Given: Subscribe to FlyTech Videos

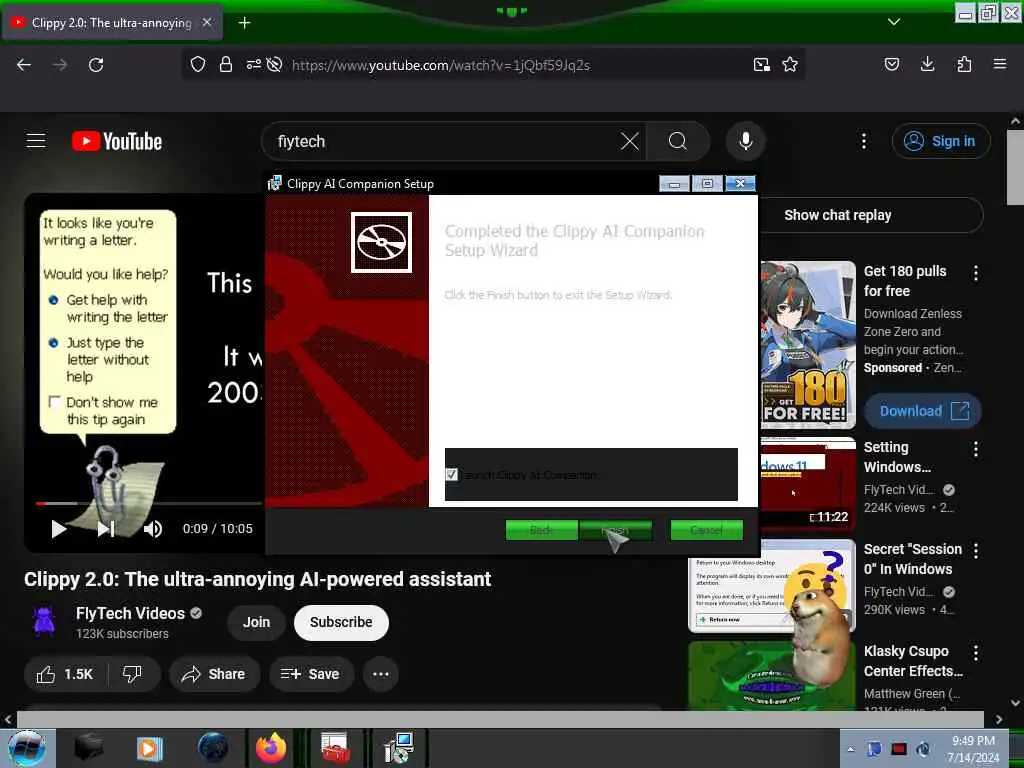Looking at the screenshot, I should click(341, 622).
